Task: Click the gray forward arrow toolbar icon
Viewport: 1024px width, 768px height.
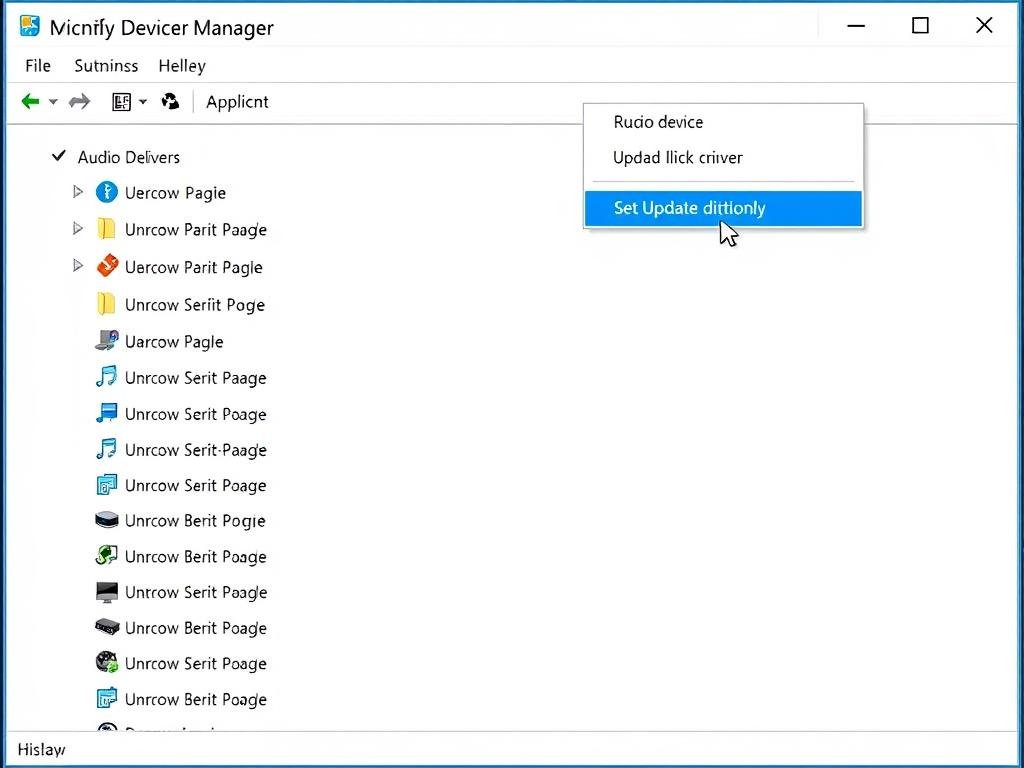Action: coord(79,101)
